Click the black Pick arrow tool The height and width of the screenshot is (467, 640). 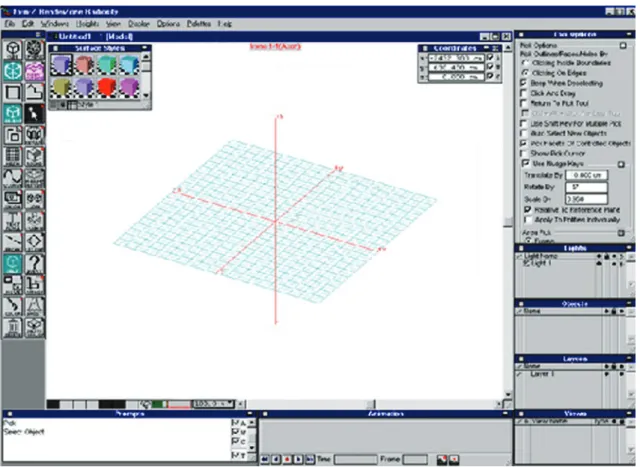(x=34, y=113)
